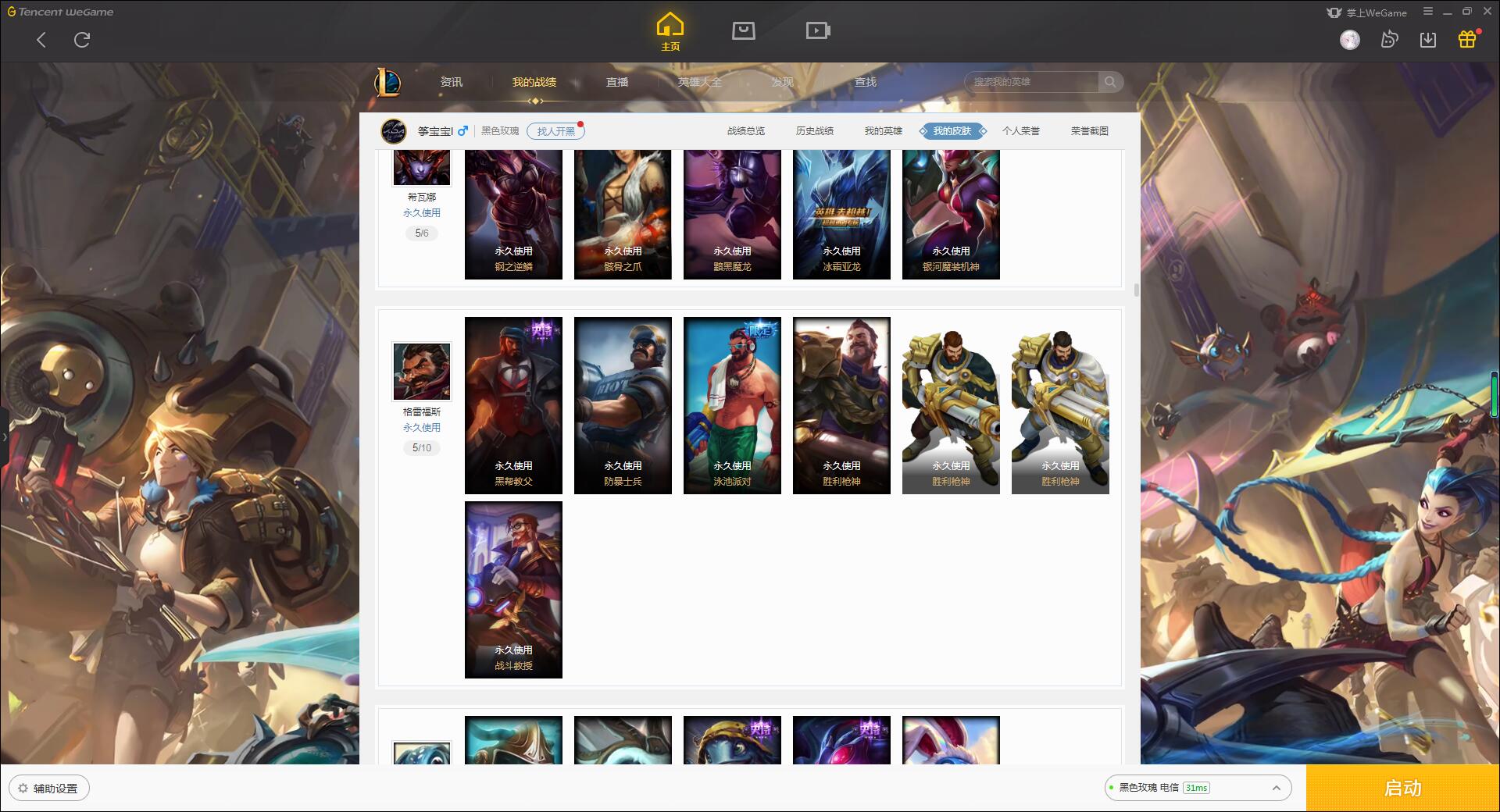Expand the 黑色玫瑰 电信 server dropdown
Screen dimensions: 1500x812
[1197, 788]
